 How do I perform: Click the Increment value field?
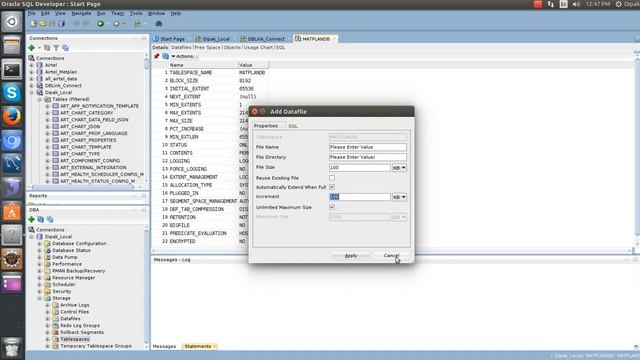pyautogui.click(x=360, y=197)
